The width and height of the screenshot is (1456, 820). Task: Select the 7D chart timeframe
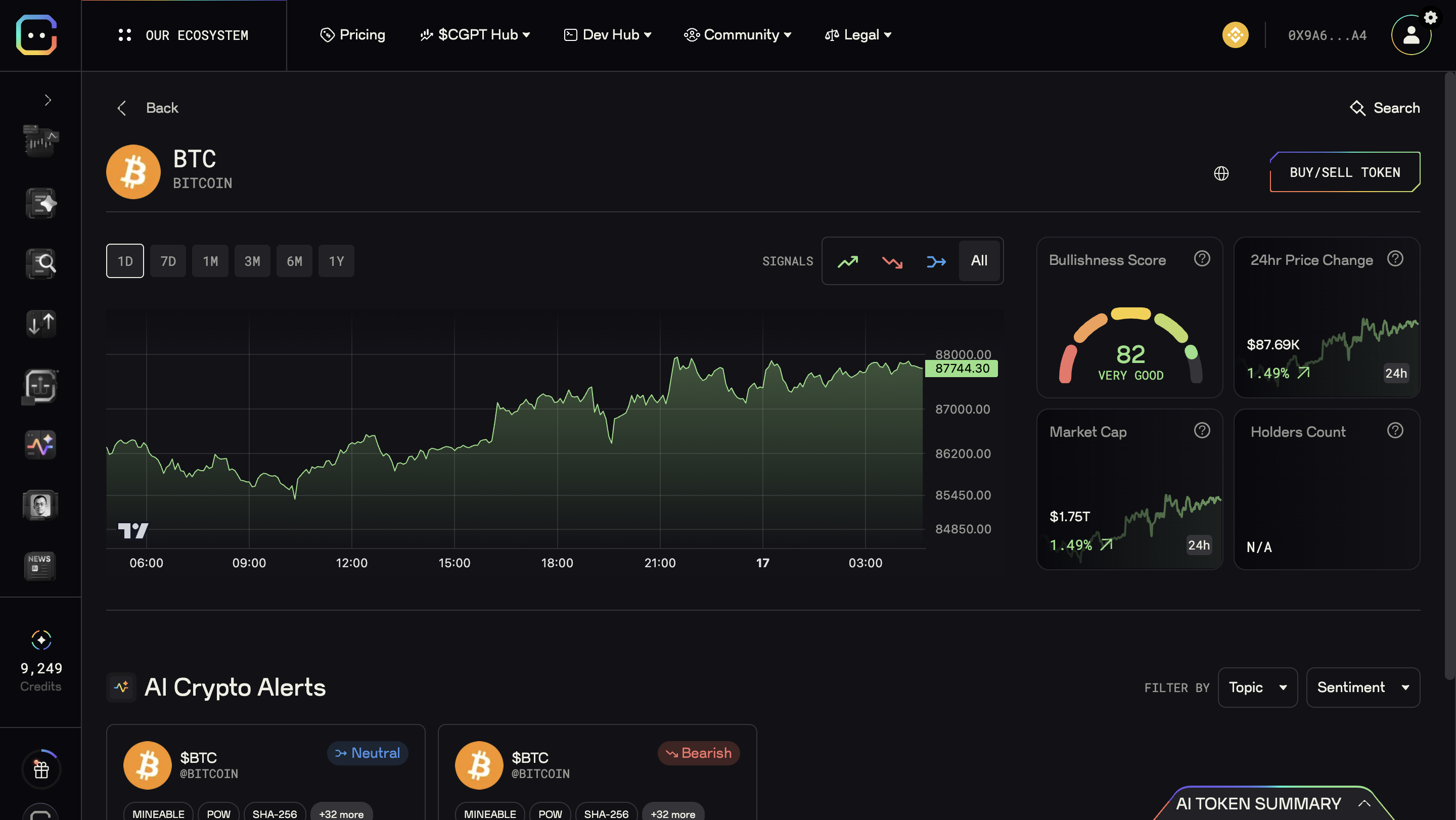168,261
